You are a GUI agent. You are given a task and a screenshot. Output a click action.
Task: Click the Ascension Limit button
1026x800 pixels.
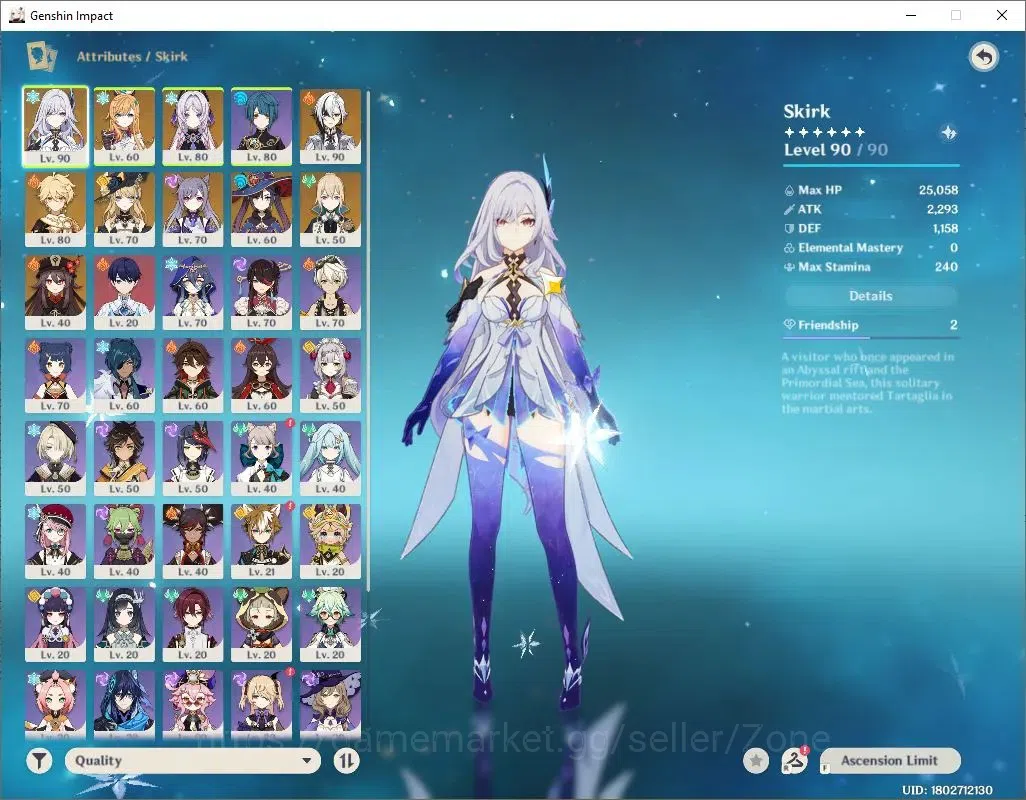point(890,760)
